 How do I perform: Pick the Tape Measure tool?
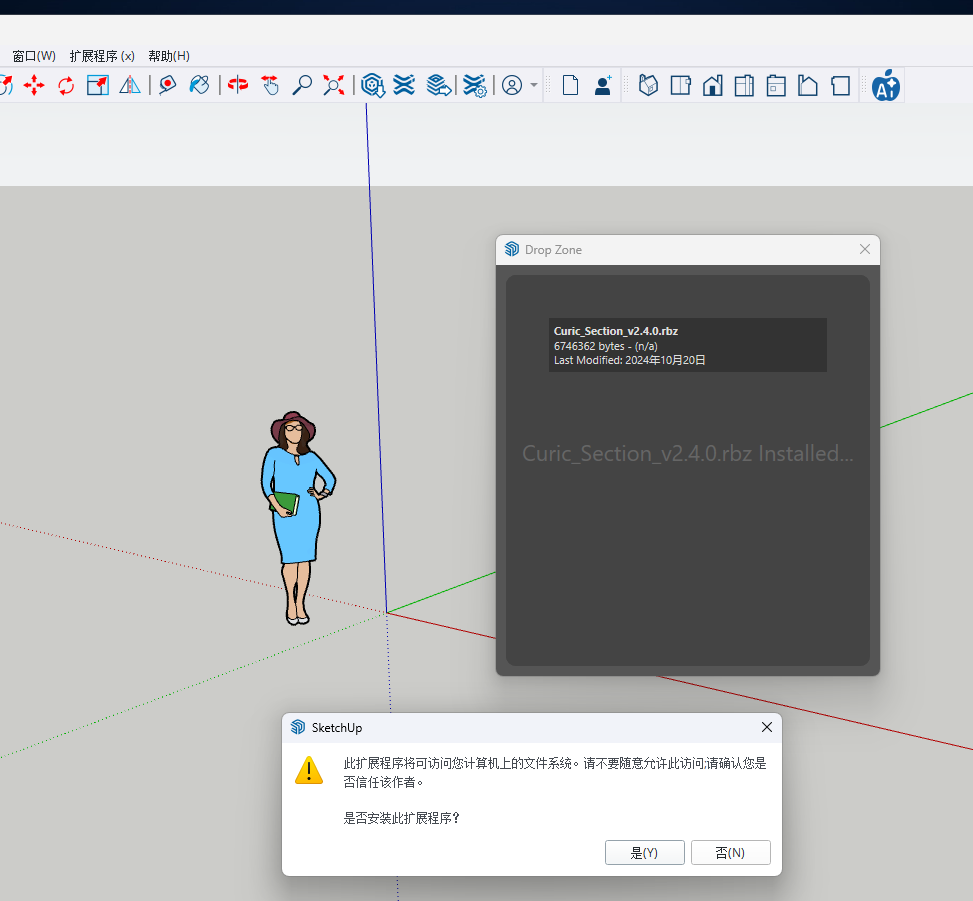[167, 85]
